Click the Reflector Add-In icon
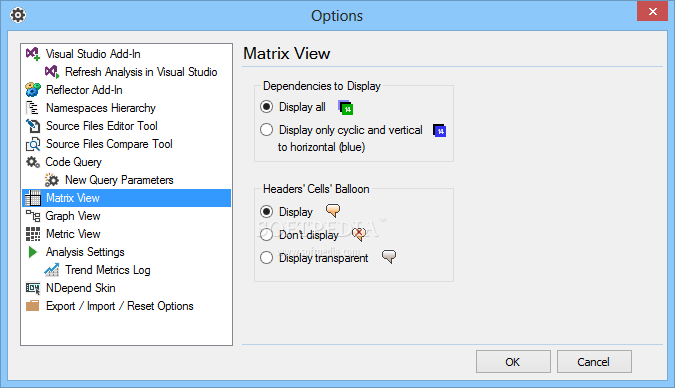675x388 pixels. click(x=33, y=90)
